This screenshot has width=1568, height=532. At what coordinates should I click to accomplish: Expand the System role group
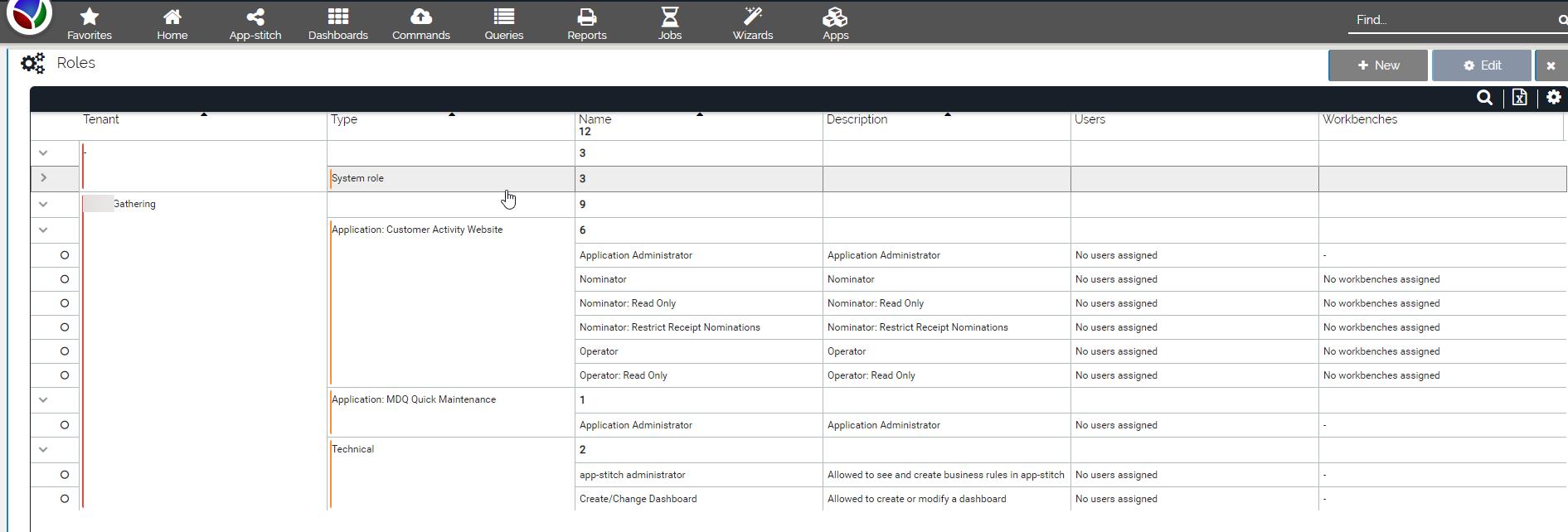44,178
